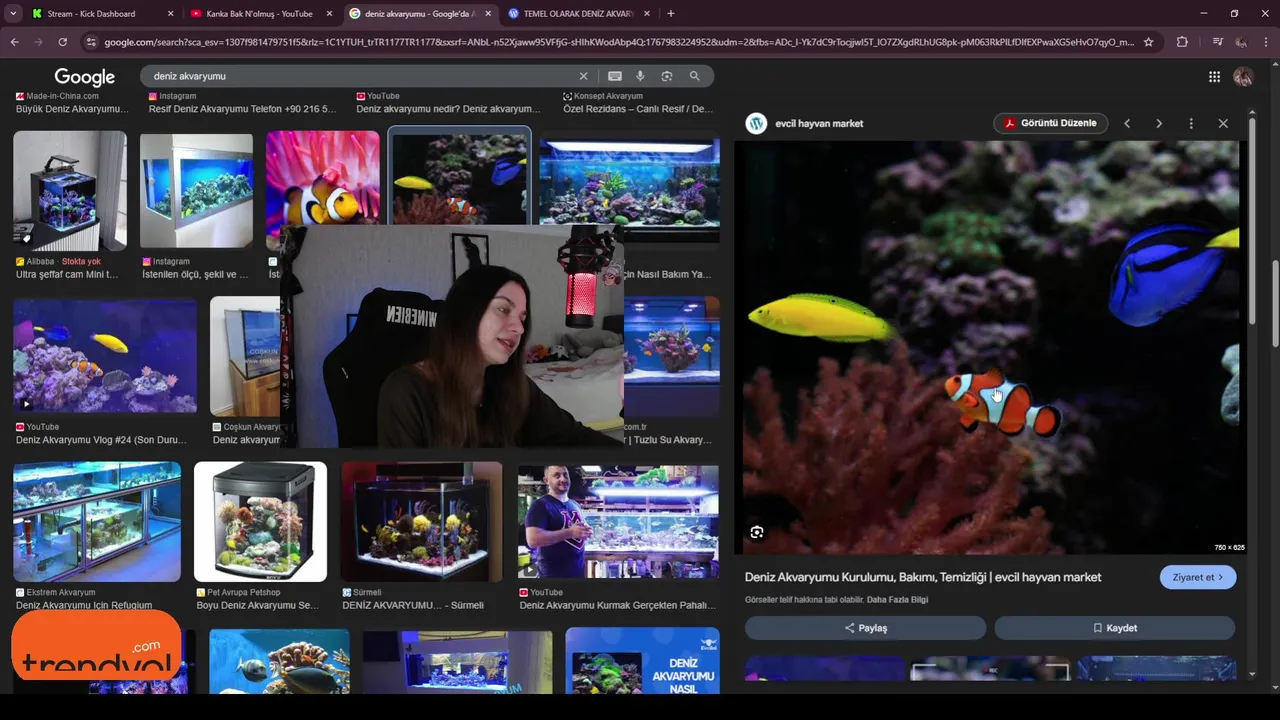Open the Google apps grid

pyautogui.click(x=1214, y=77)
